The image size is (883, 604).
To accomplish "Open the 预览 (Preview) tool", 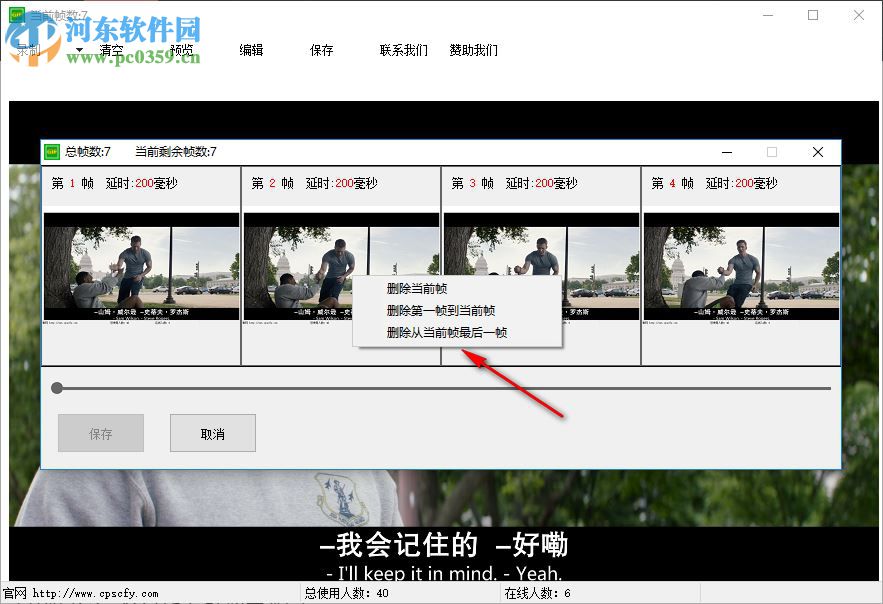I will (x=181, y=50).
